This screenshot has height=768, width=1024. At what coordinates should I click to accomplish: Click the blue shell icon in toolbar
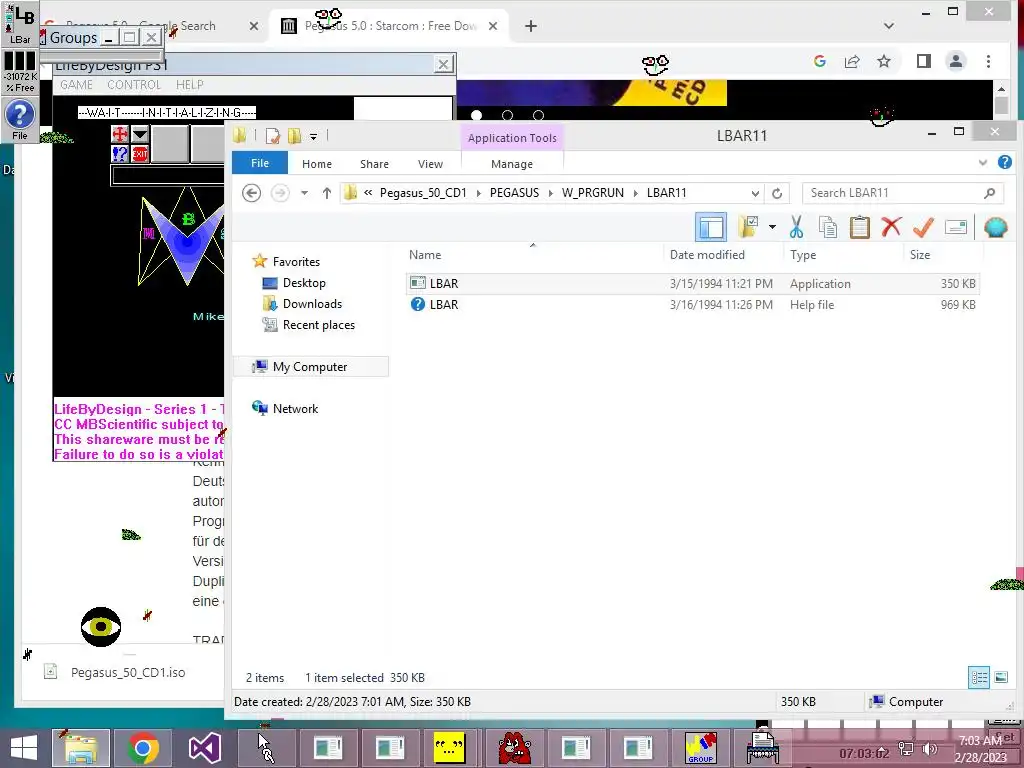995,227
